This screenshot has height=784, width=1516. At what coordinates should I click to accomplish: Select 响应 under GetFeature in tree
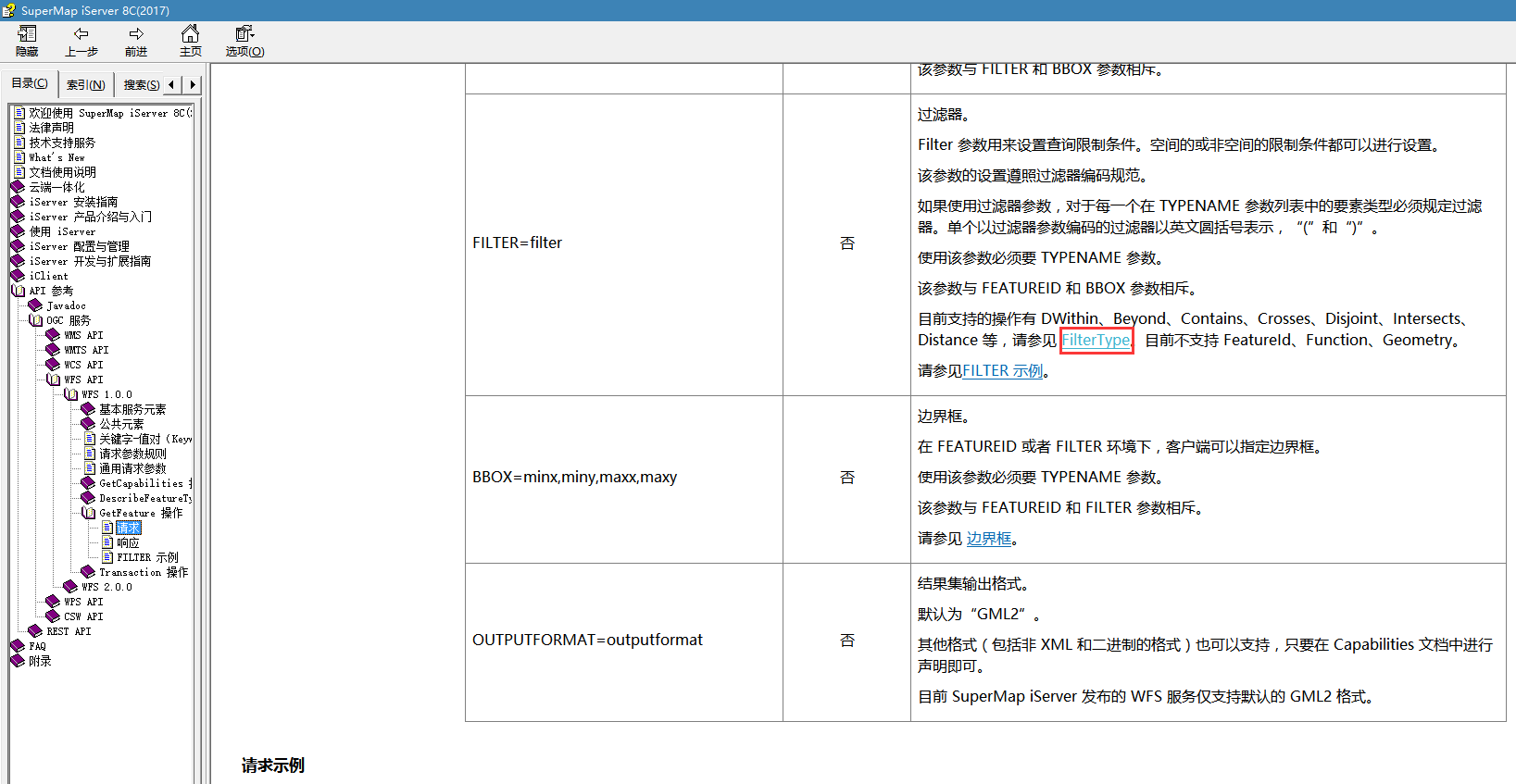[x=128, y=542]
